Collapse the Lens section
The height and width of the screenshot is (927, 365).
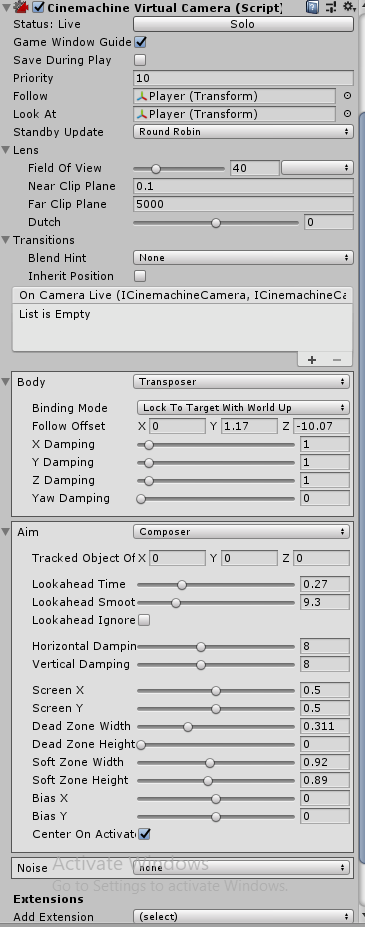click(6, 150)
